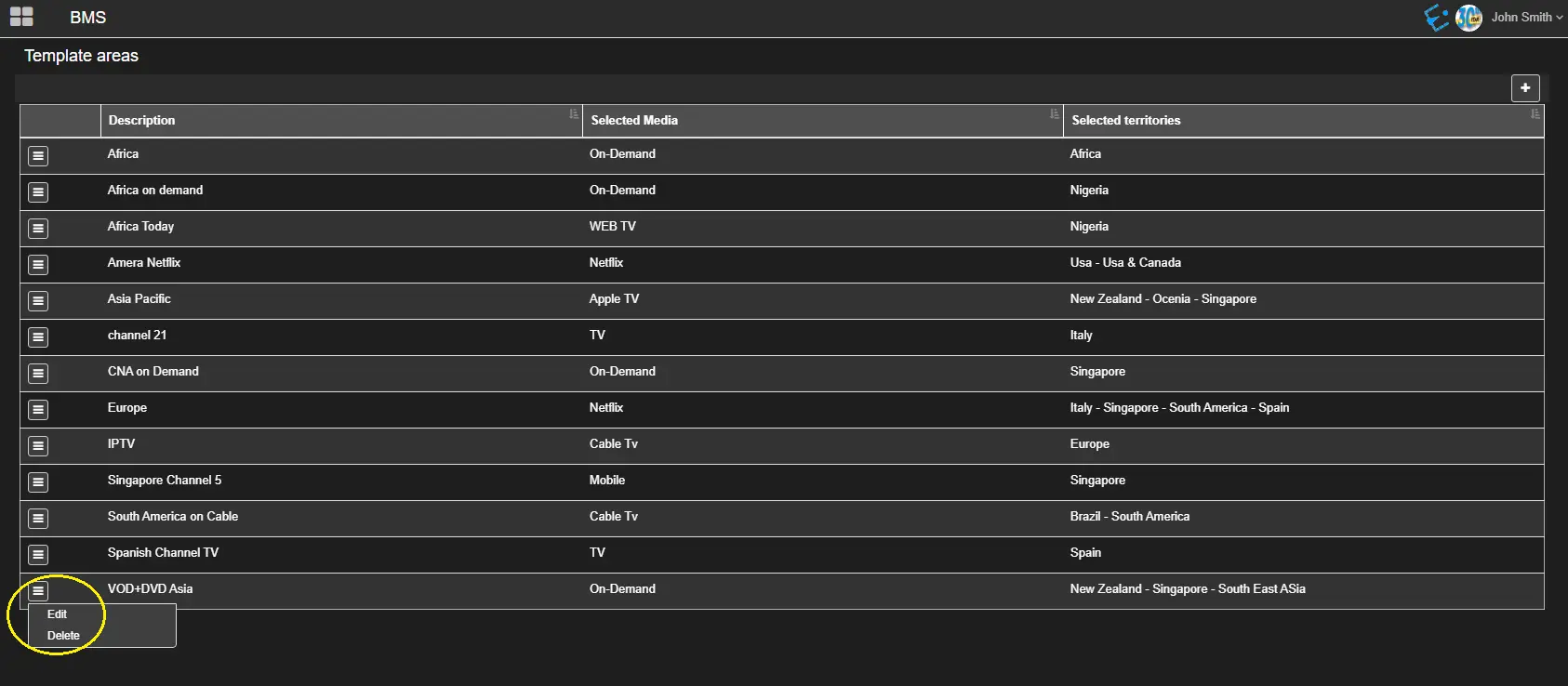Open row menu icon for channel 21
Viewport: 1568px width, 686px height.
[38, 337]
